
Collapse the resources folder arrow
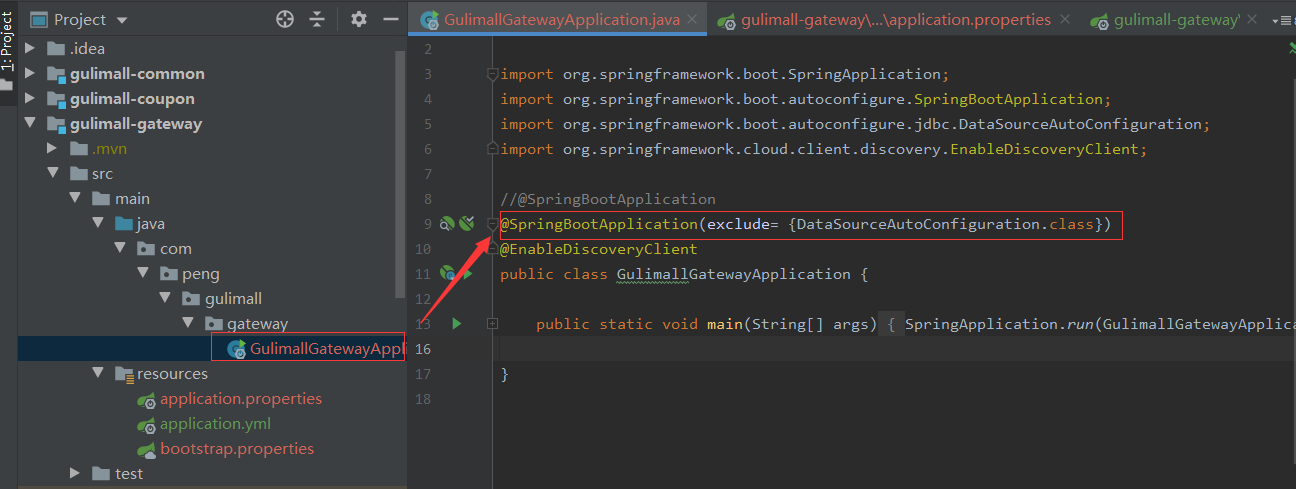(x=98, y=373)
